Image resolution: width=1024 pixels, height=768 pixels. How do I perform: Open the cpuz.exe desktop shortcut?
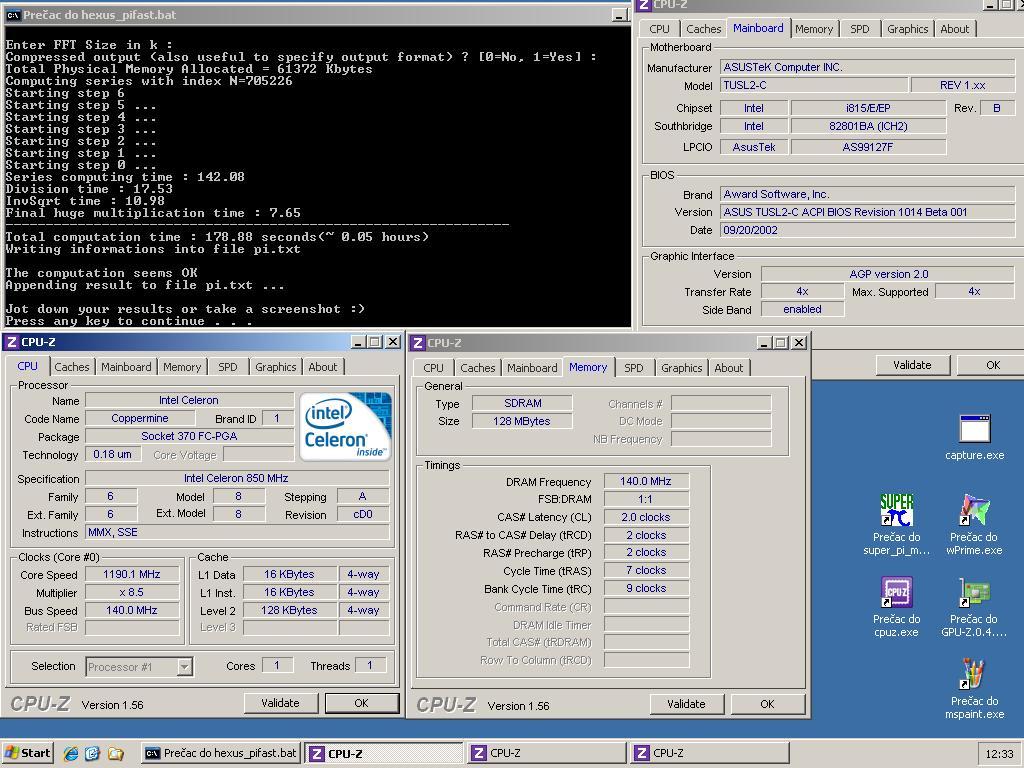(x=896, y=607)
